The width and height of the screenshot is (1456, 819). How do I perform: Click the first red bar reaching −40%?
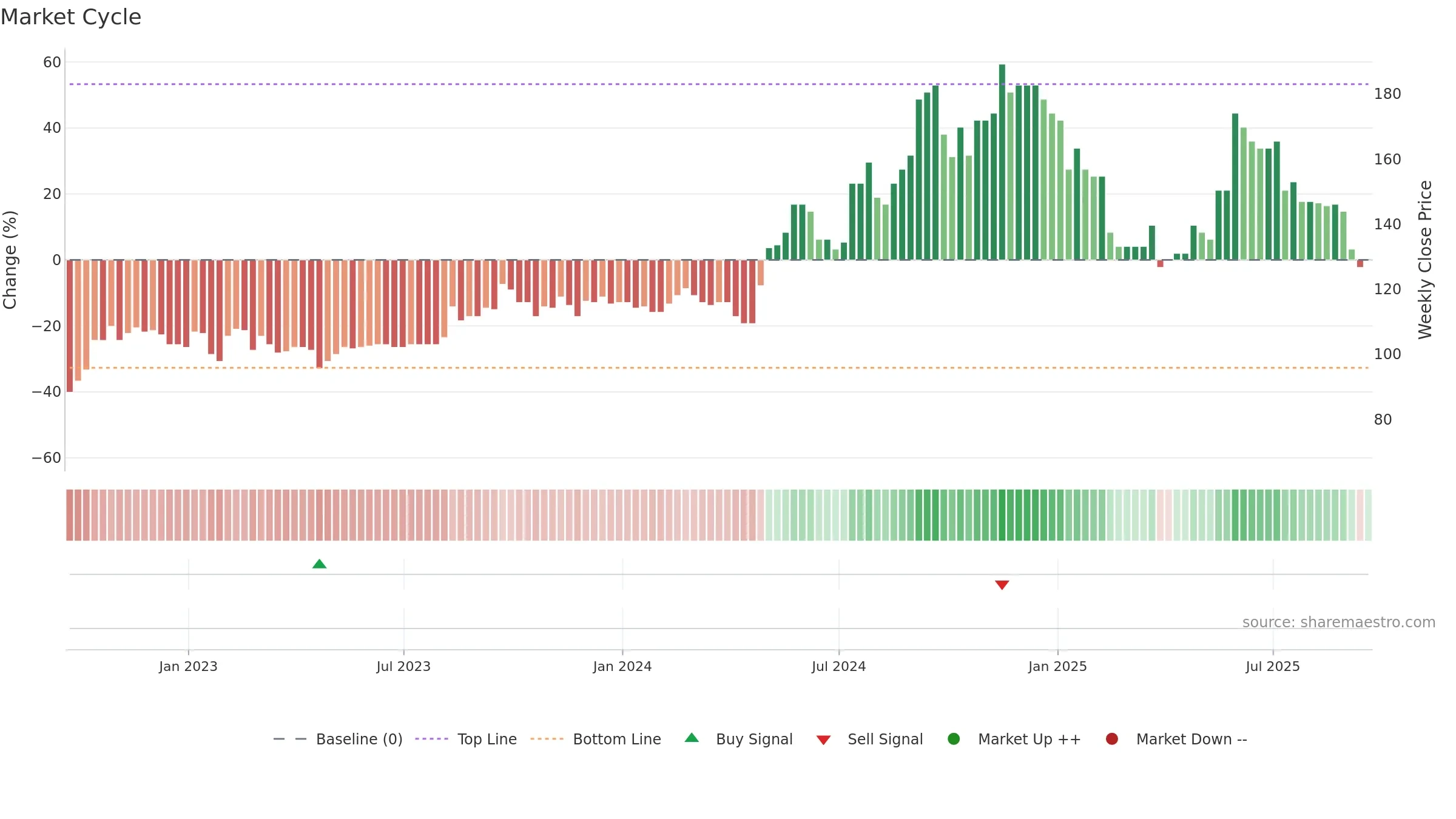[x=70, y=326]
